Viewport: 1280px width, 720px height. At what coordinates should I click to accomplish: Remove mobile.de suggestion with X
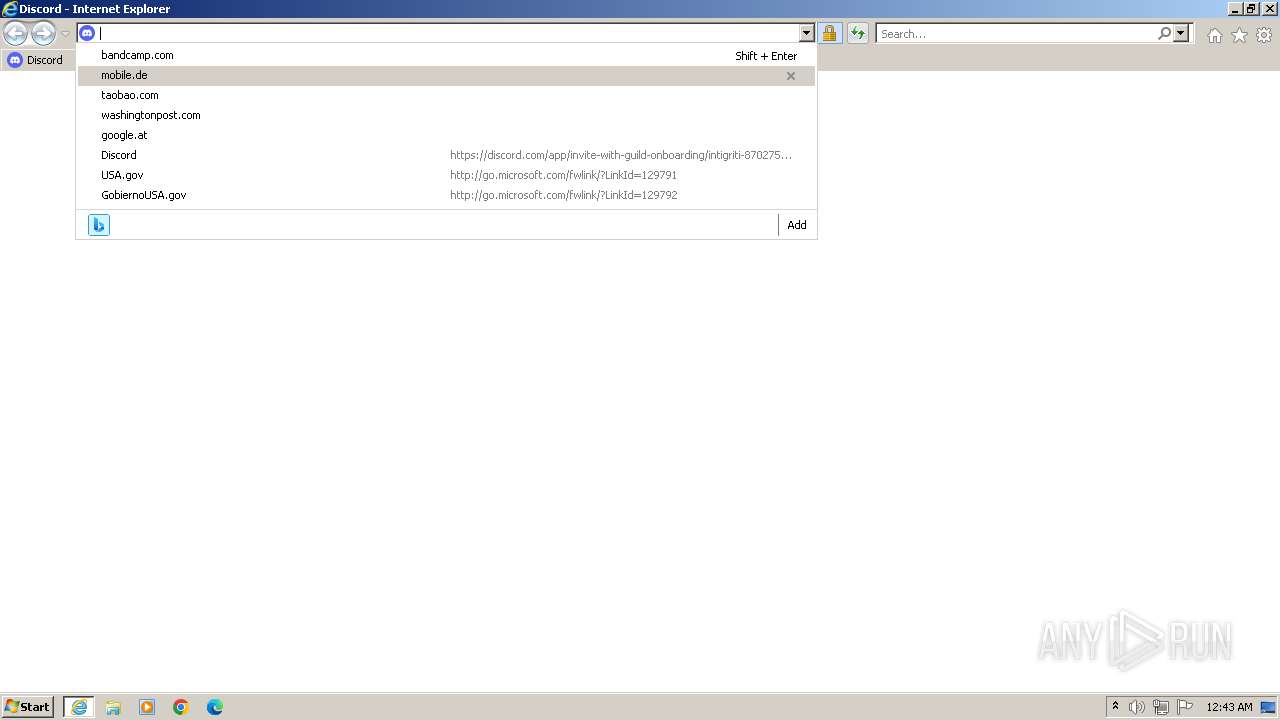[x=791, y=76]
